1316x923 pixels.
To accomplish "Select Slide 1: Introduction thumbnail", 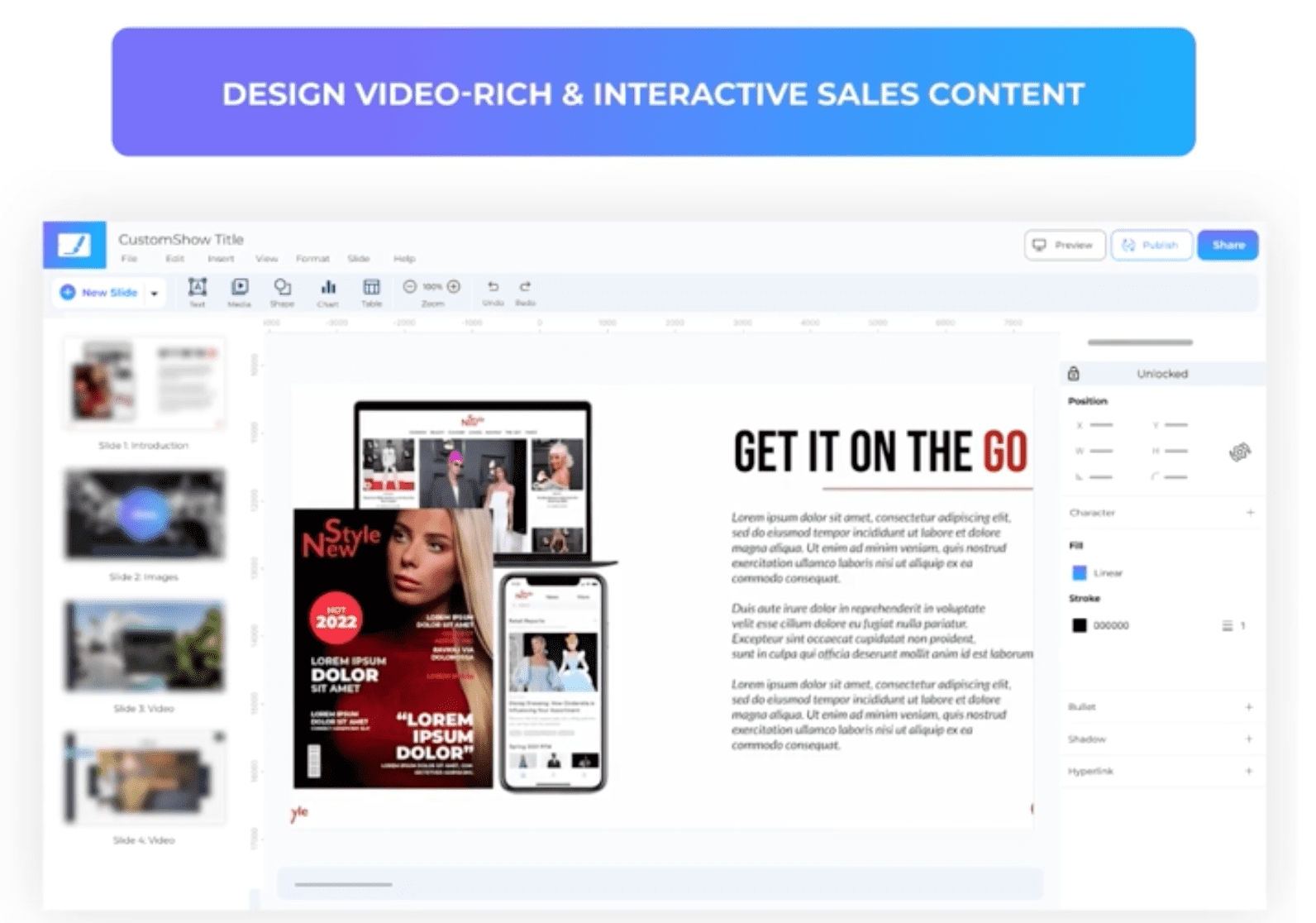I will click(145, 383).
